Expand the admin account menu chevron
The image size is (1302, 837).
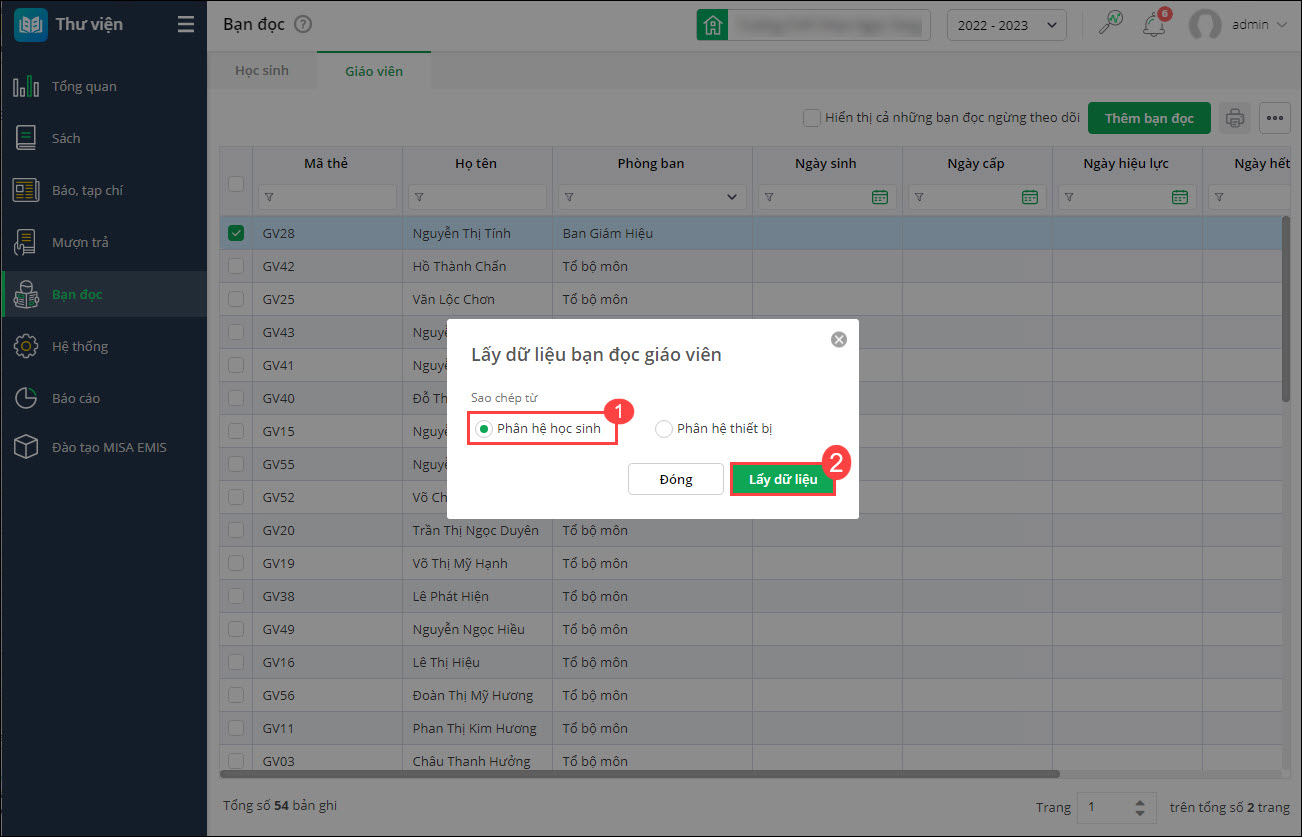(1281, 25)
